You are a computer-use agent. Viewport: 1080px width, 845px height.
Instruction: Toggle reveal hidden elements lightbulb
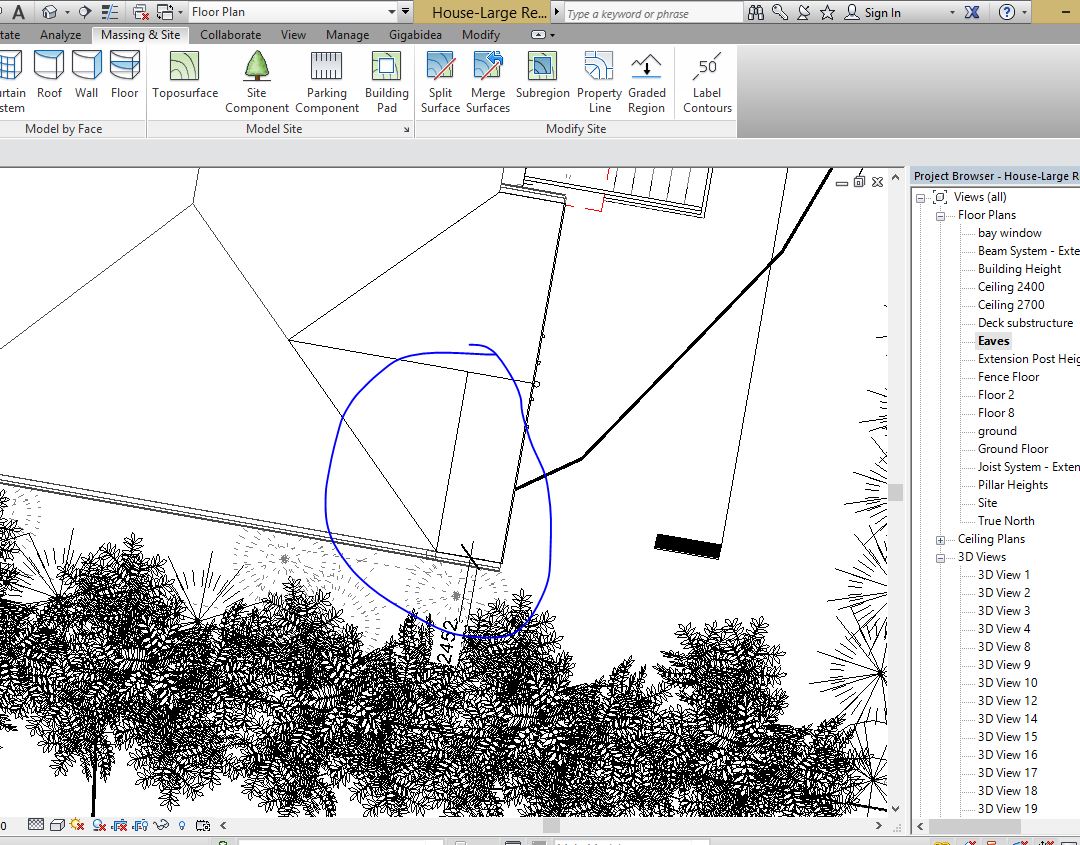(x=181, y=826)
